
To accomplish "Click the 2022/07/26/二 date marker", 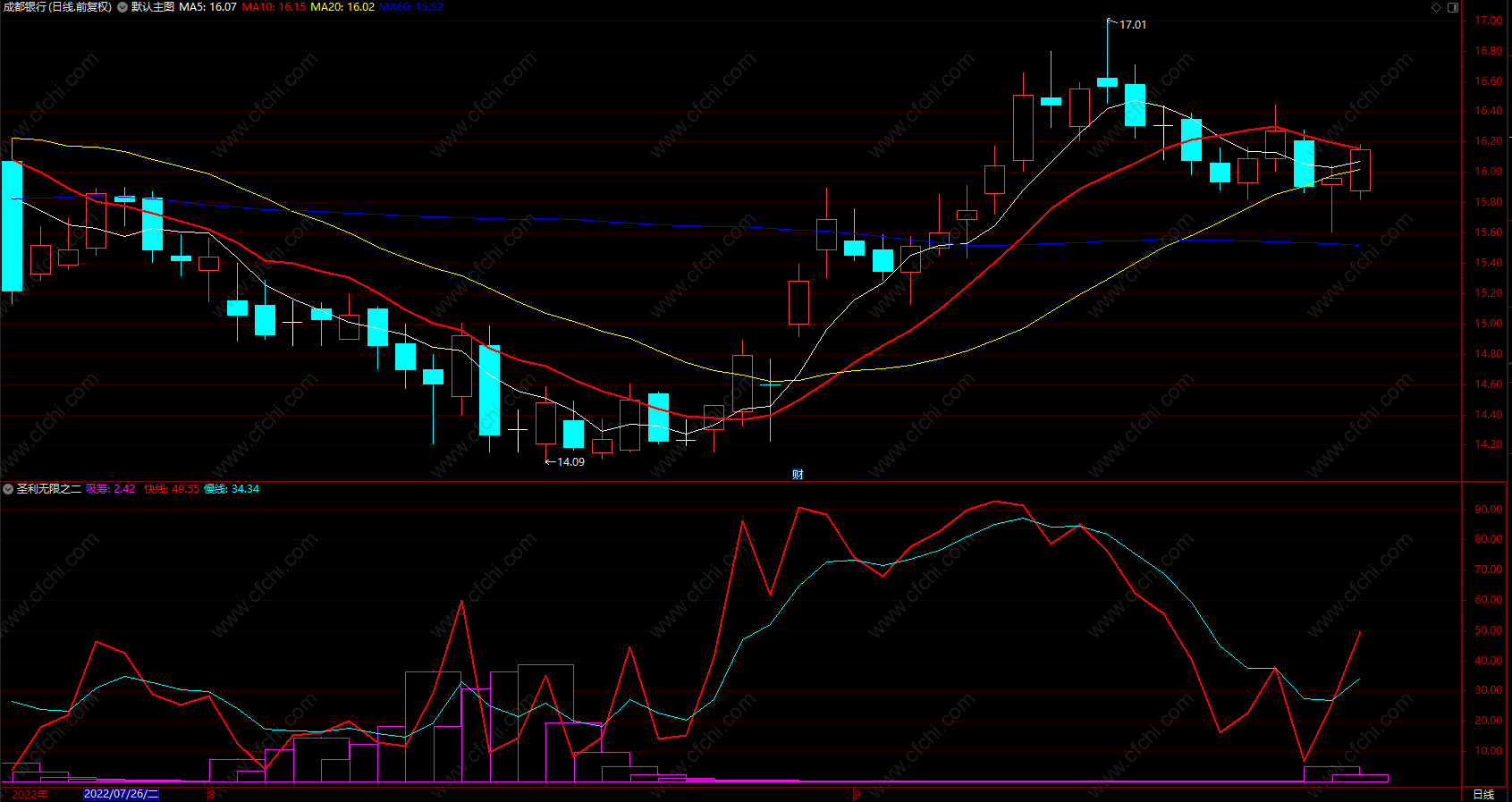I will click(121, 794).
